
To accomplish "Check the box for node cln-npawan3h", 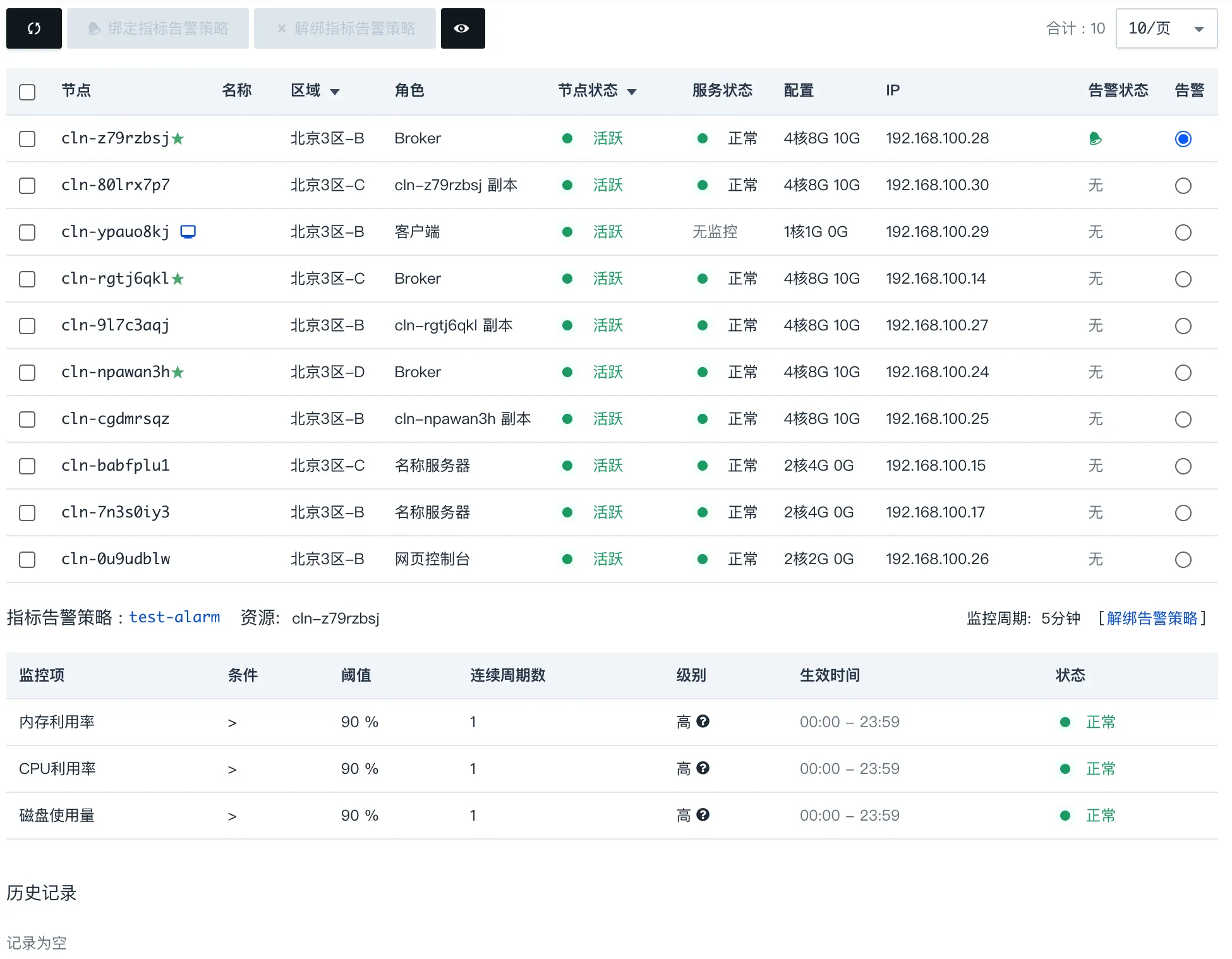I will [x=27, y=373].
